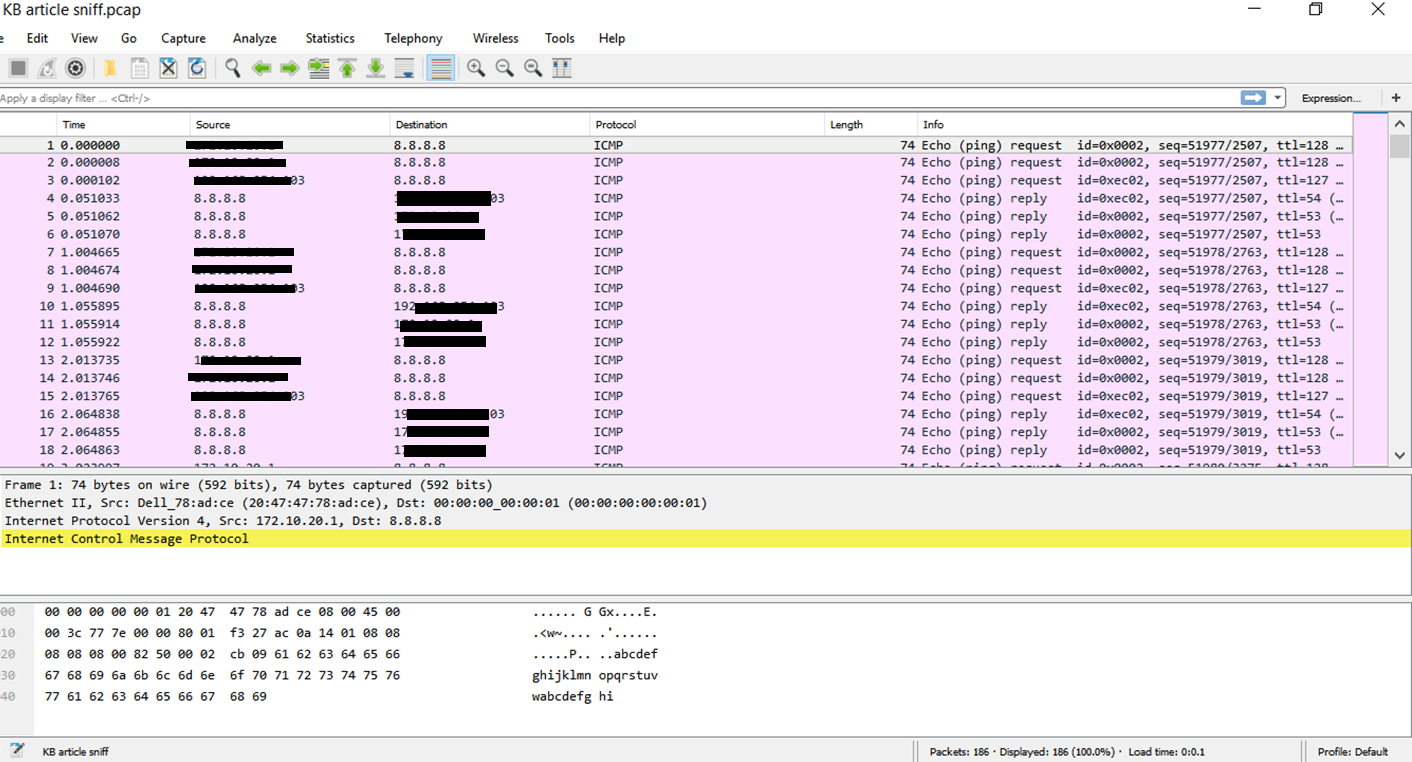Close this capture file
This screenshot has height=762, width=1412.
point(168,68)
